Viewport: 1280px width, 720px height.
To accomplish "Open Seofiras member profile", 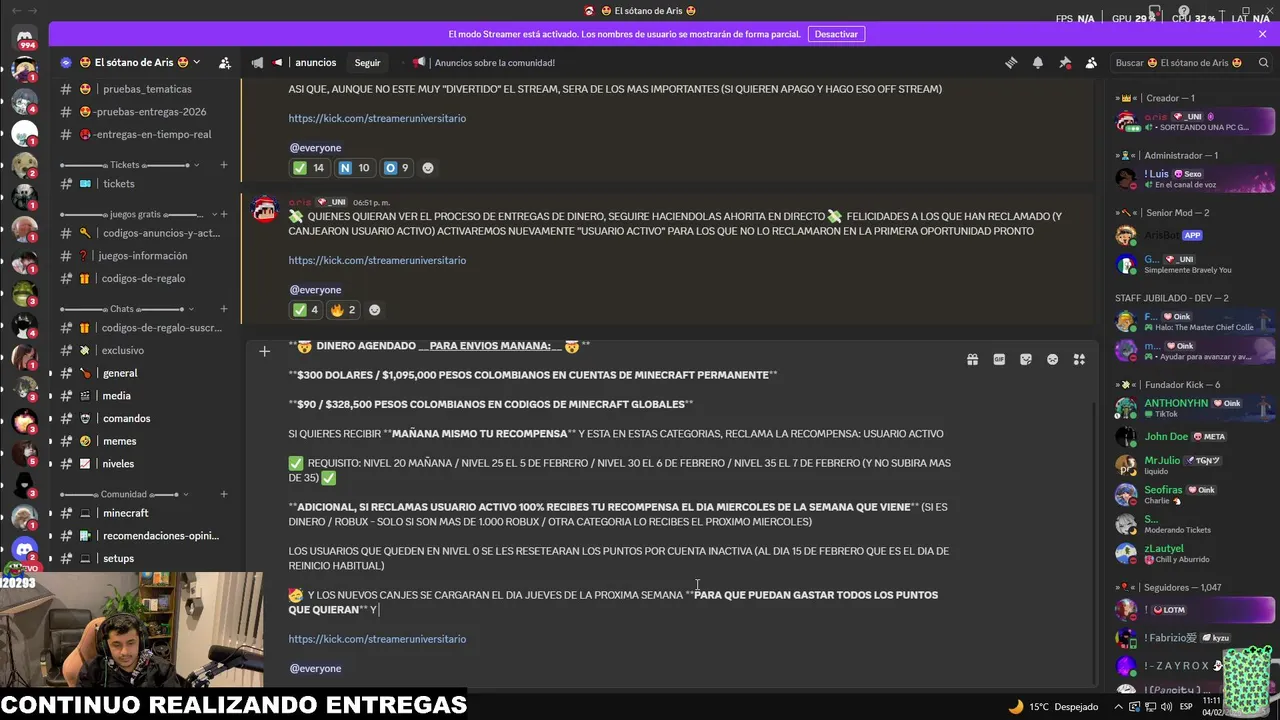I will pyautogui.click(x=1193, y=494).
